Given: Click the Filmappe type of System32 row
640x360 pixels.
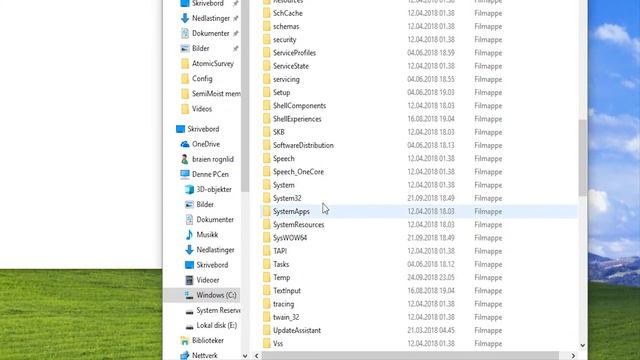Looking at the screenshot, I should 488,198.
